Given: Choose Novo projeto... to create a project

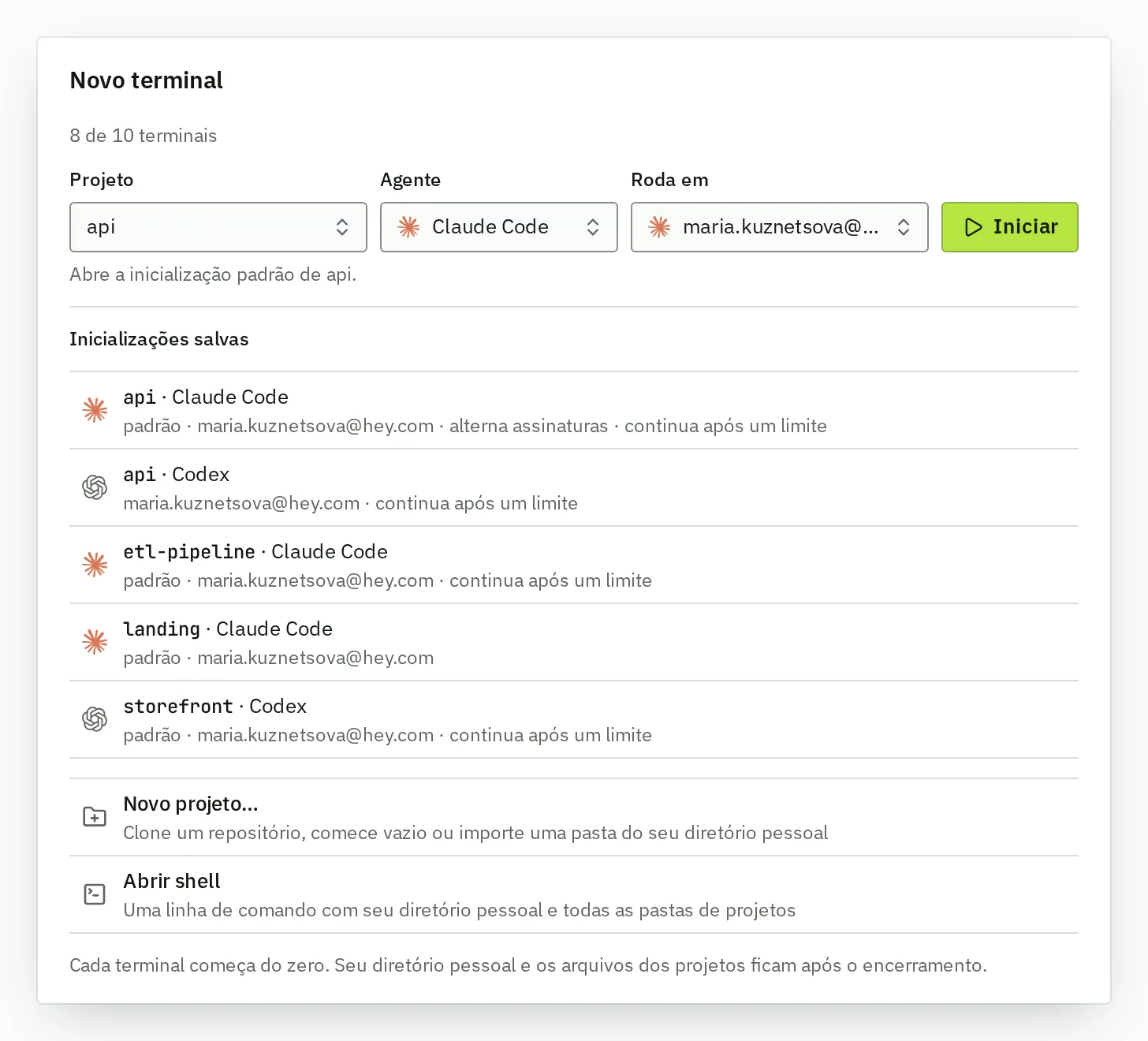Looking at the screenshot, I should (574, 817).
